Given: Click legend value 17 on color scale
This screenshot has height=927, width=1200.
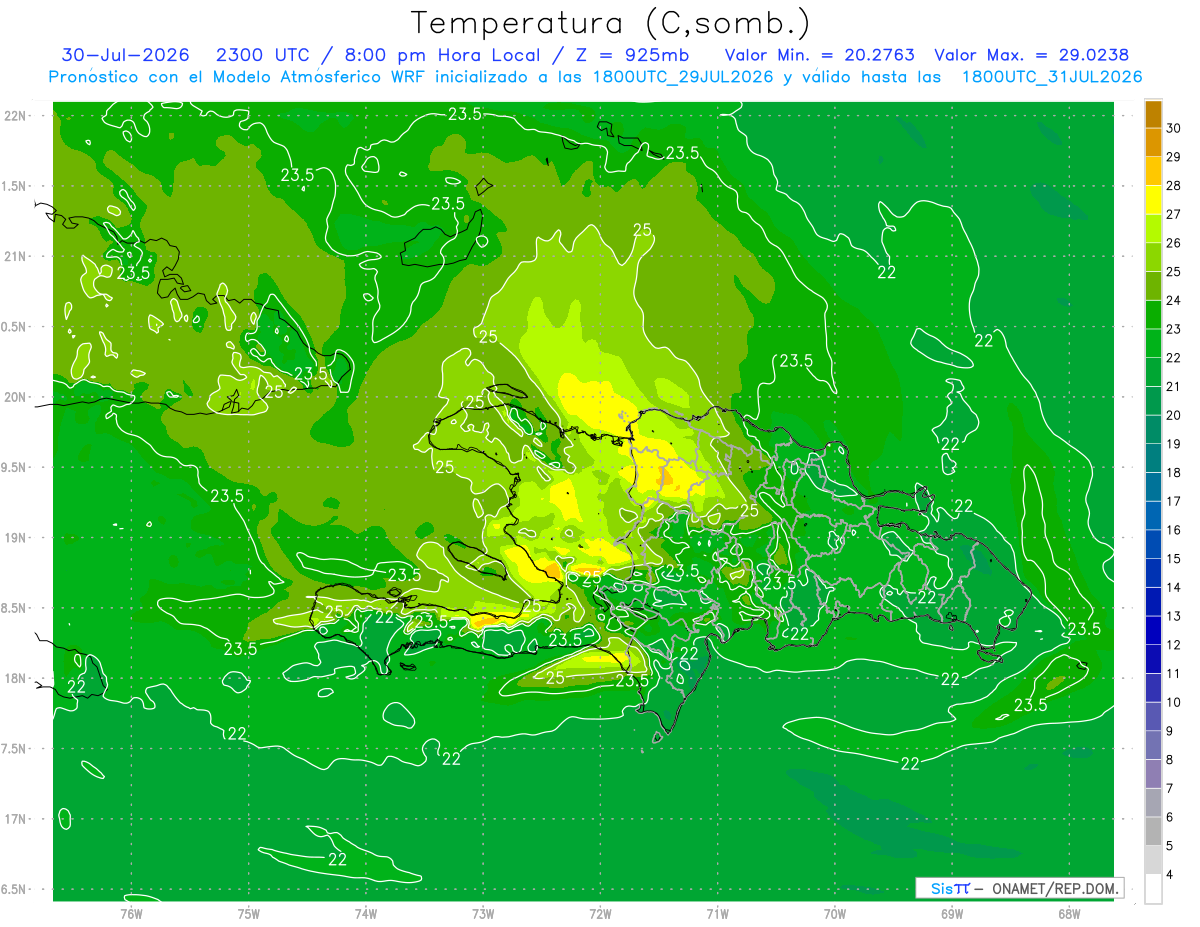Looking at the screenshot, I should tap(1173, 501).
